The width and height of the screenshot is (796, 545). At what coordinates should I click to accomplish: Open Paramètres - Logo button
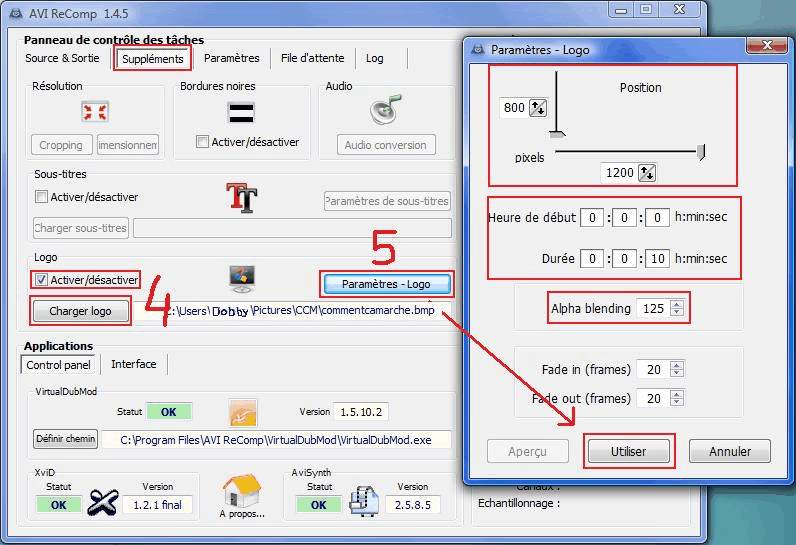pyautogui.click(x=386, y=284)
